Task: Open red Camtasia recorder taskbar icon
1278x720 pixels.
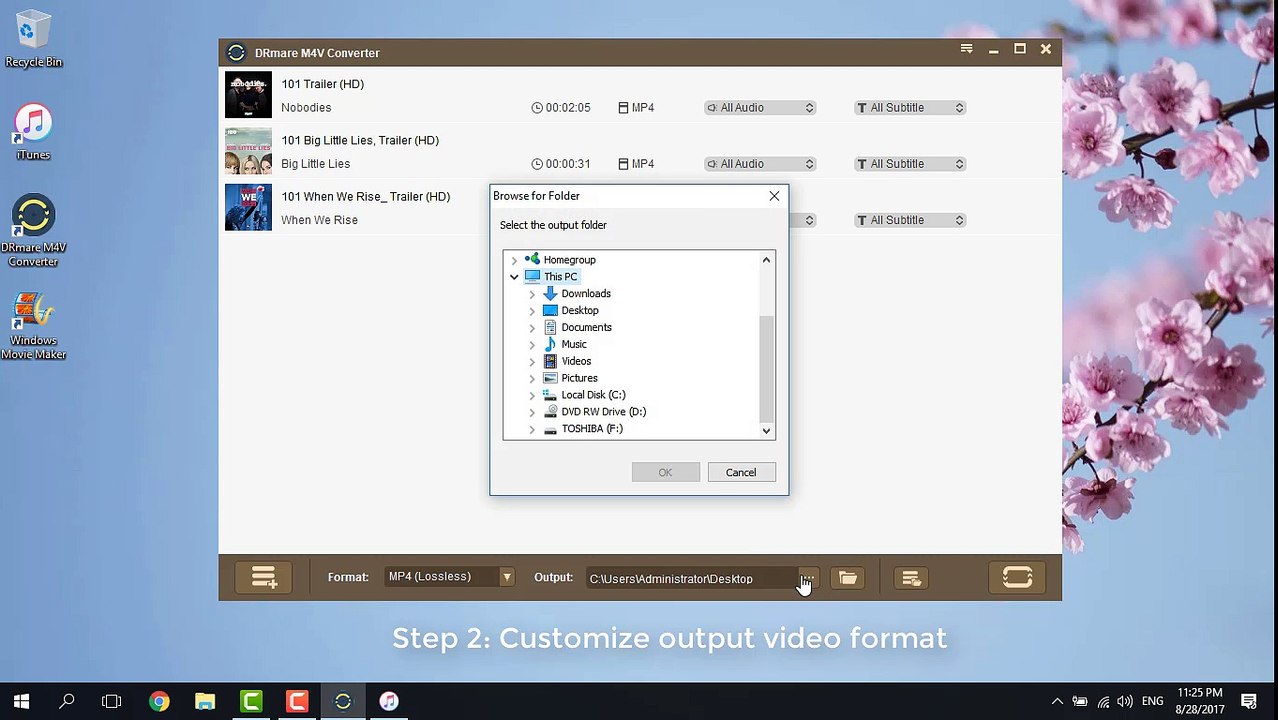Action: [x=297, y=701]
